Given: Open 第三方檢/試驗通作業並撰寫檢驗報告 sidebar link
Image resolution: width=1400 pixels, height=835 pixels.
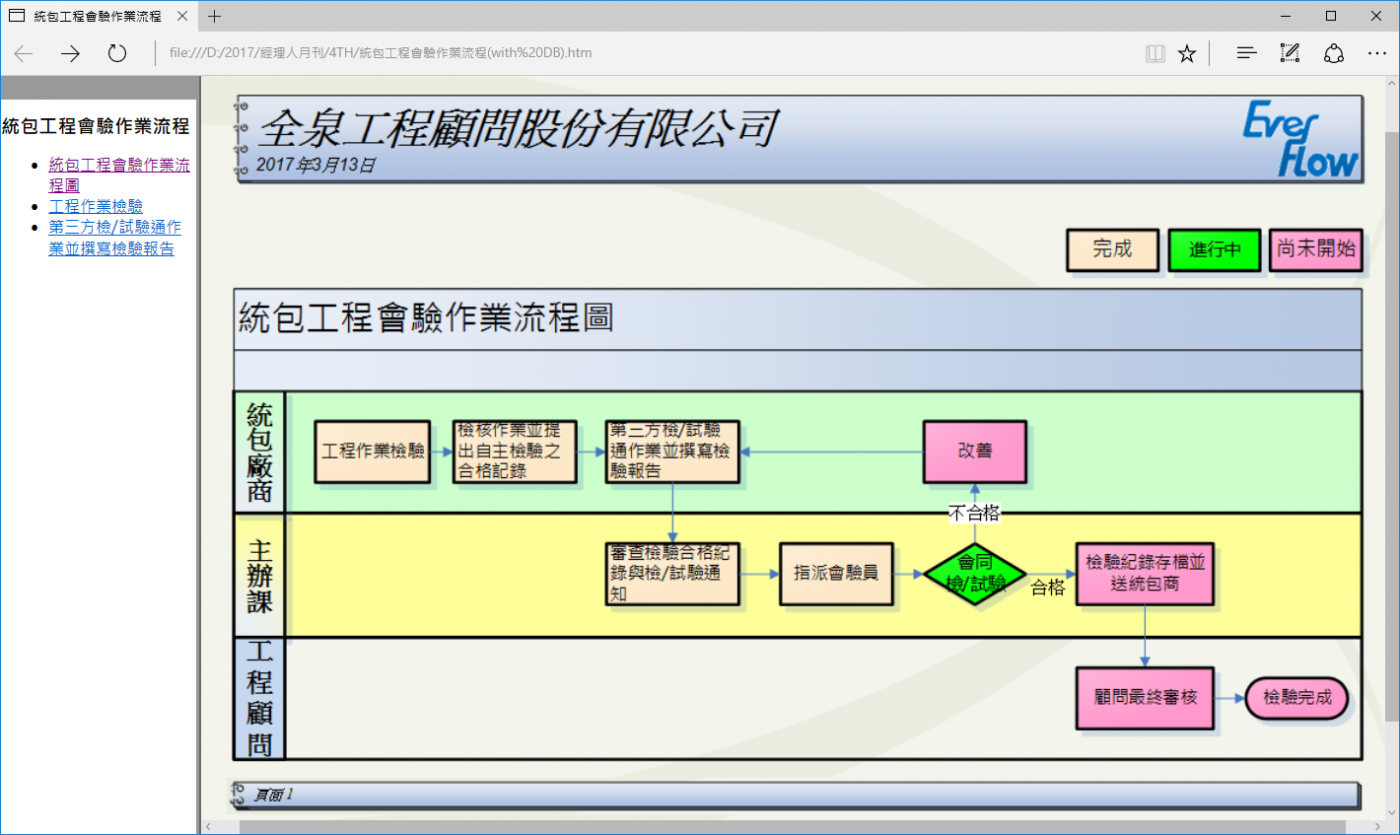Looking at the screenshot, I should tap(115, 238).
